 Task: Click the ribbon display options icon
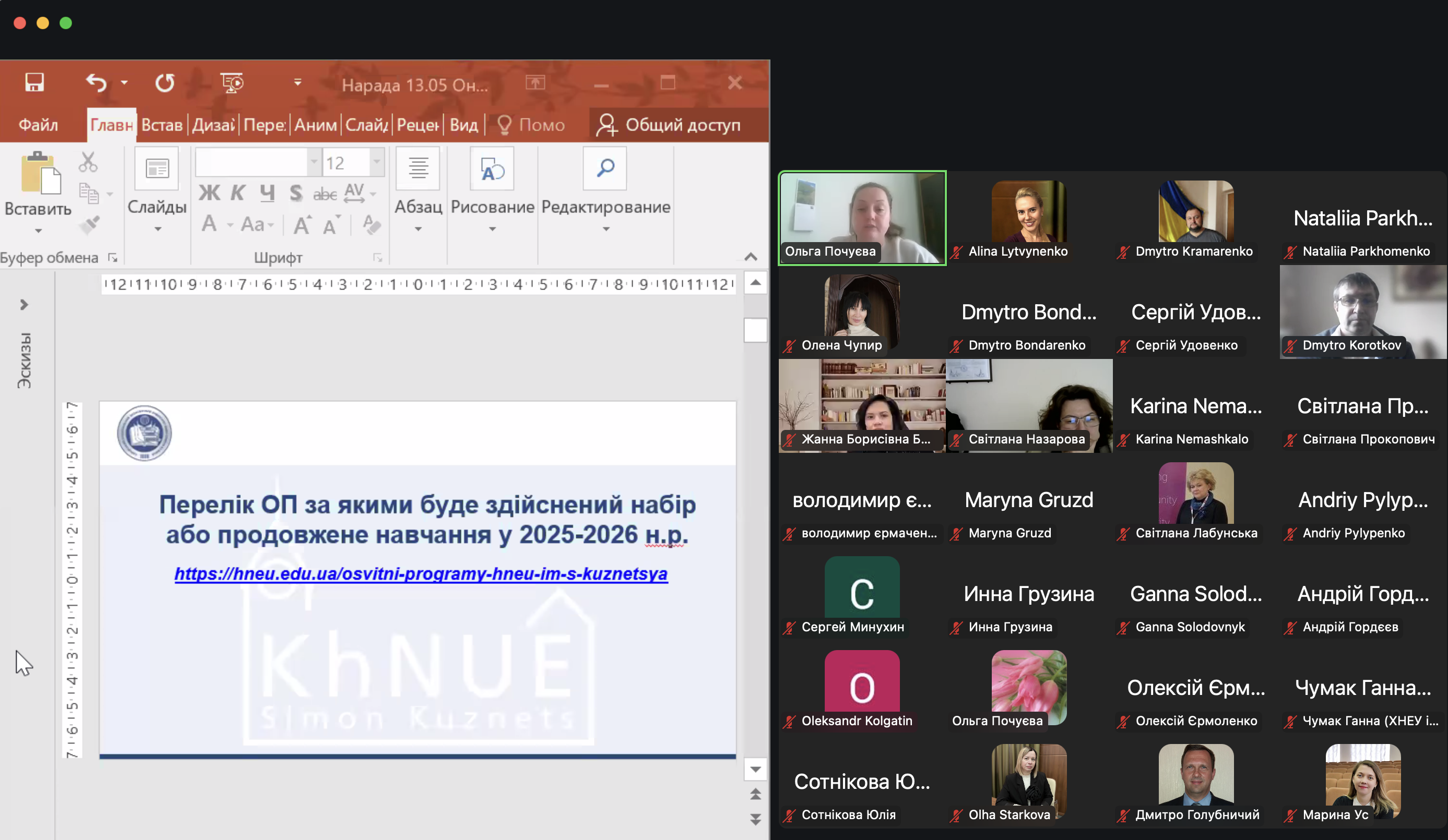(536, 82)
